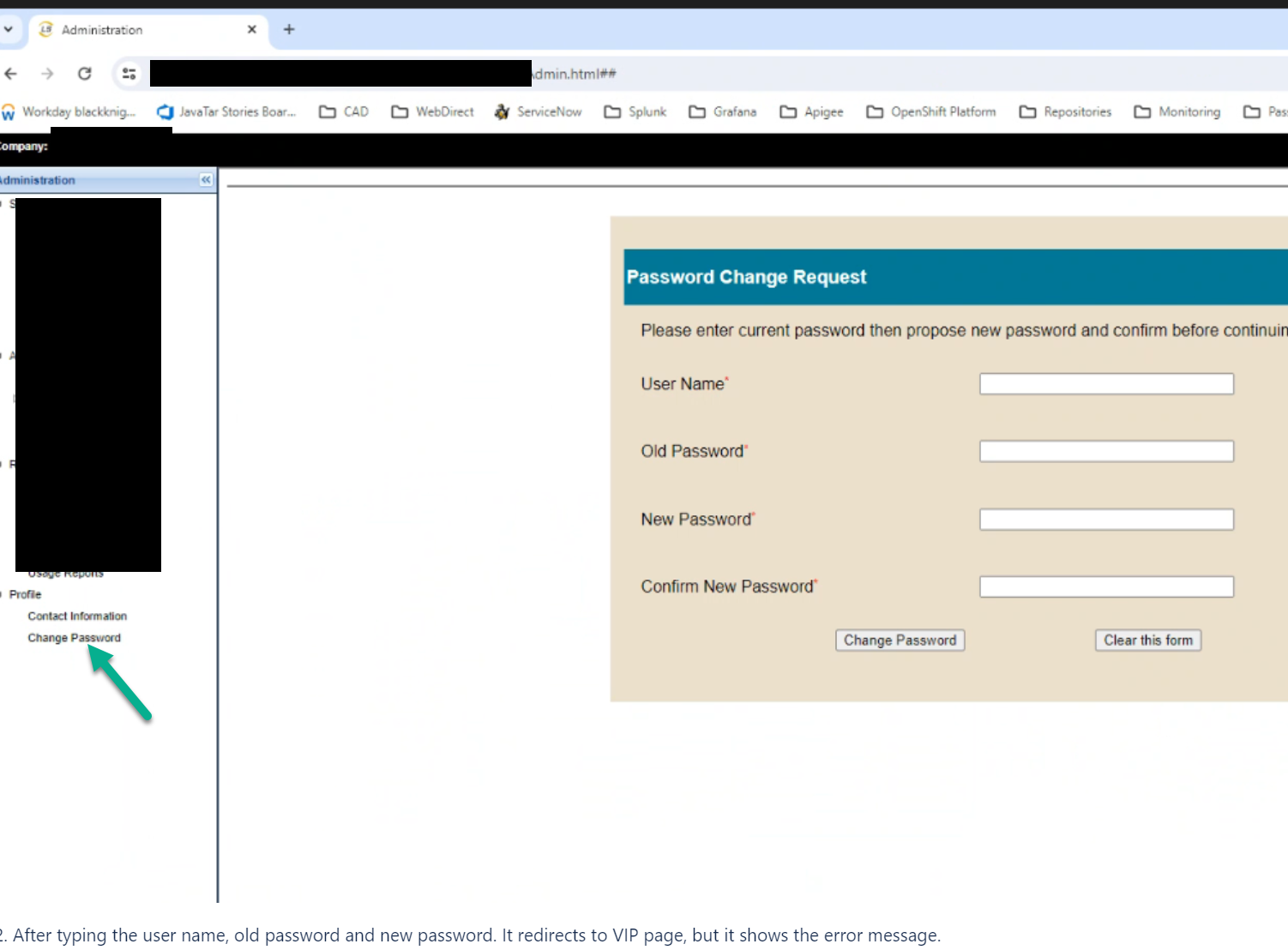Image resolution: width=1288 pixels, height=950 pixels.
Task: Open the Splunk bookmark folder
Action: (635, 111)
